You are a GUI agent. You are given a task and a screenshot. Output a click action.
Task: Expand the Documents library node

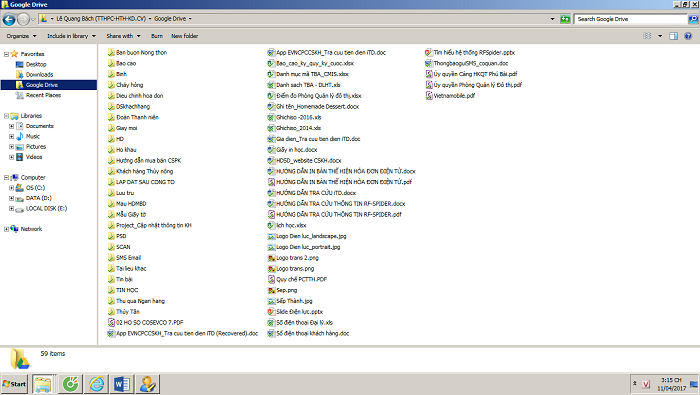coord(12,126)
